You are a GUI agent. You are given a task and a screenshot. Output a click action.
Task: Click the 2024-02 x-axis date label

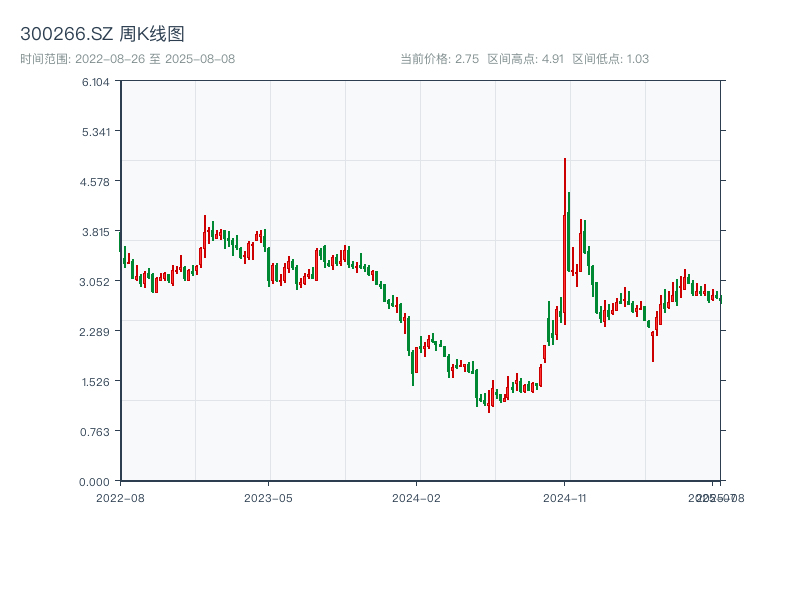pyautogui.click(x=416, y=497)
